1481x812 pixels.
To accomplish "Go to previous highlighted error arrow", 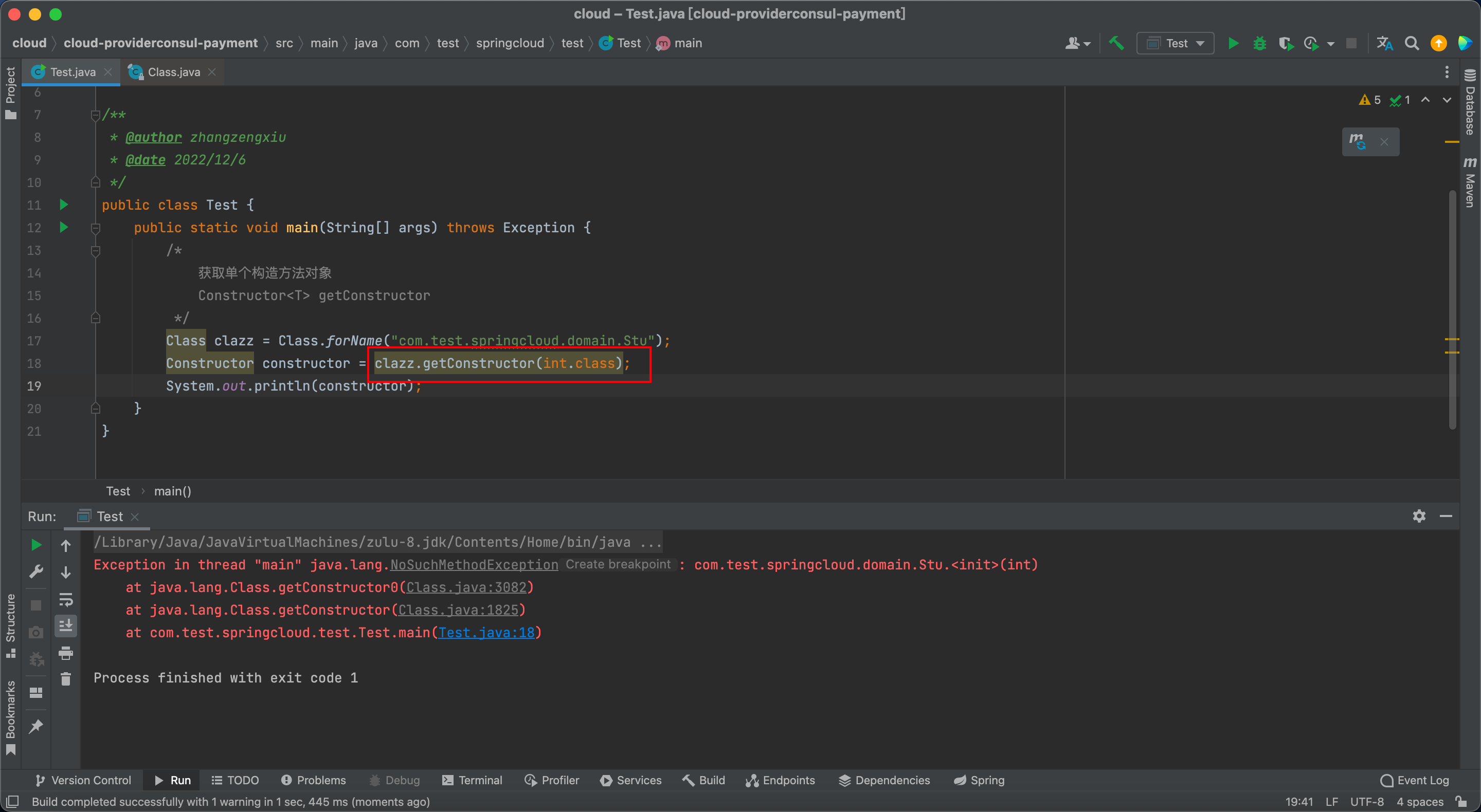I will 1424,100.
